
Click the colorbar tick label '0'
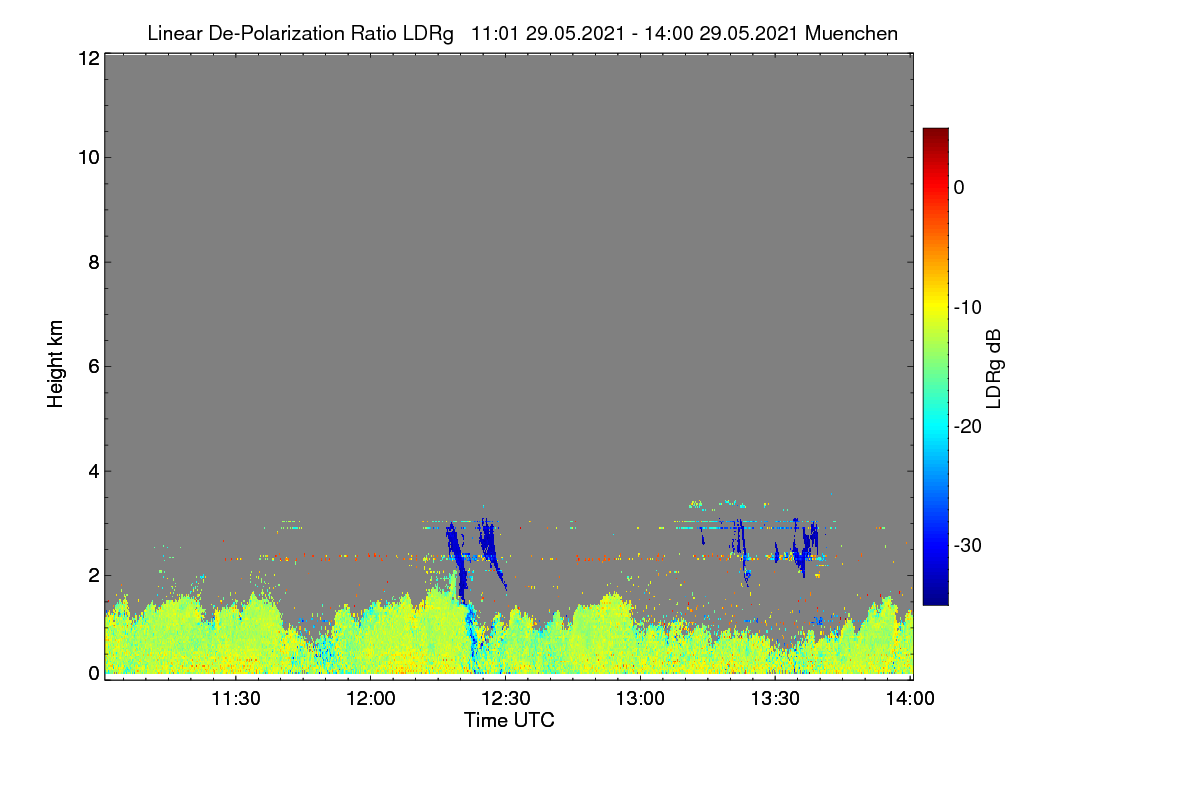point(959,188)
